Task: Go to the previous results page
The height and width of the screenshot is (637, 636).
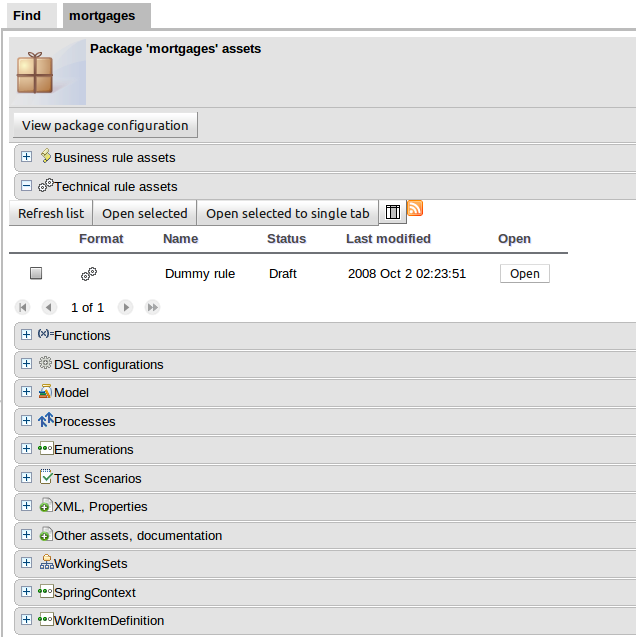Action: point(49,307)
